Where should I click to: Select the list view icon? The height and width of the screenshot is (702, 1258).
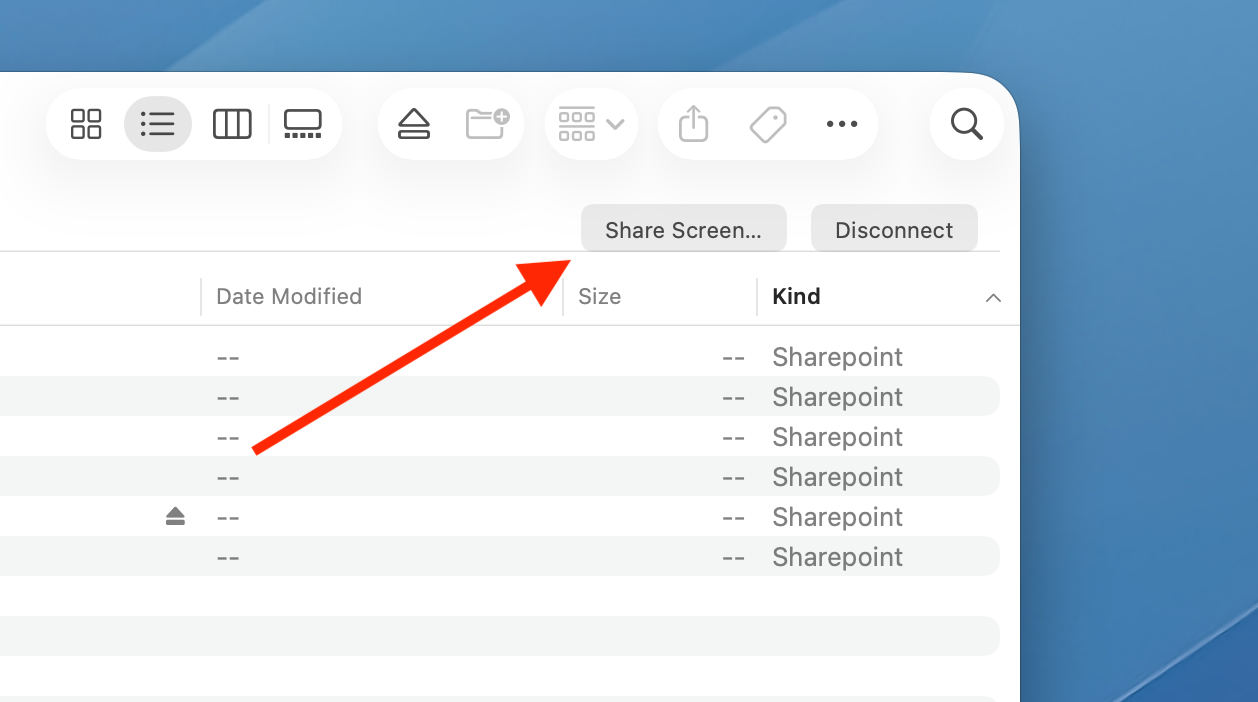point(158,124)
